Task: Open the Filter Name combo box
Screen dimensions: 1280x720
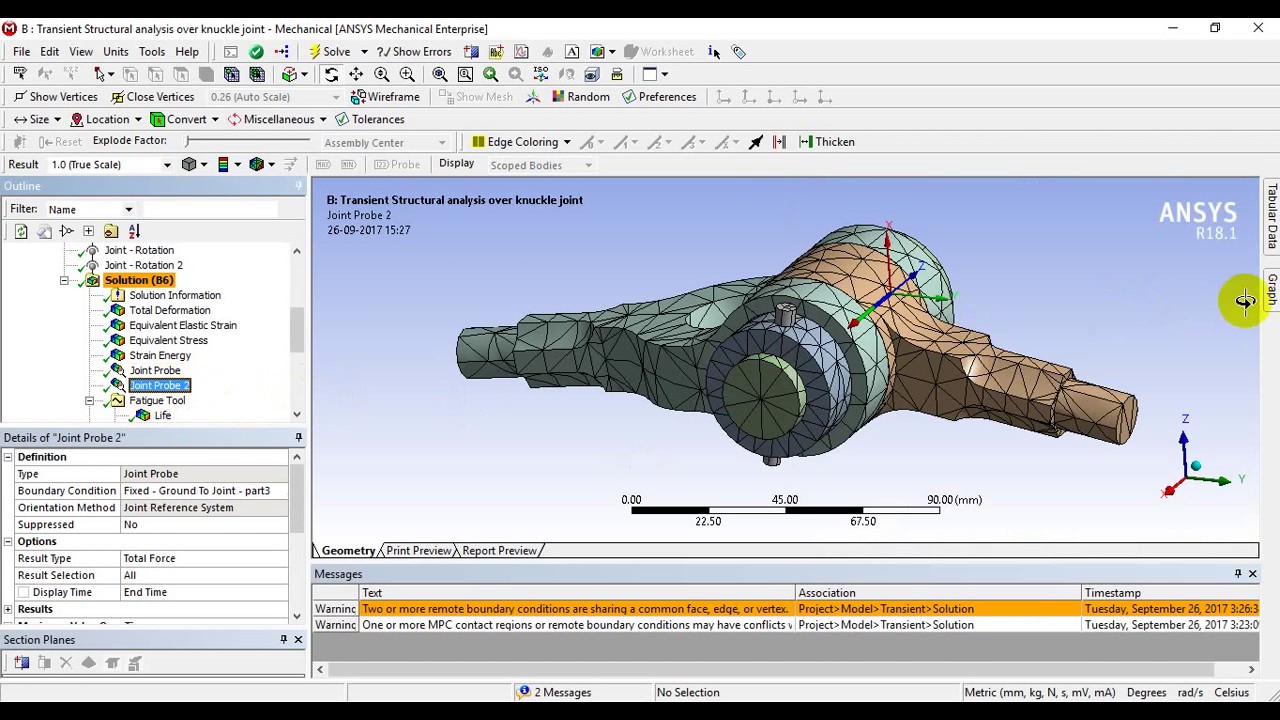Action: pos(90,209)
